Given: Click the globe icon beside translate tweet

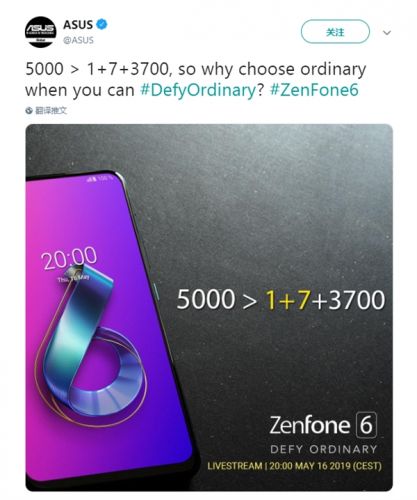Looking at the screenshot, I should point(29,111).
